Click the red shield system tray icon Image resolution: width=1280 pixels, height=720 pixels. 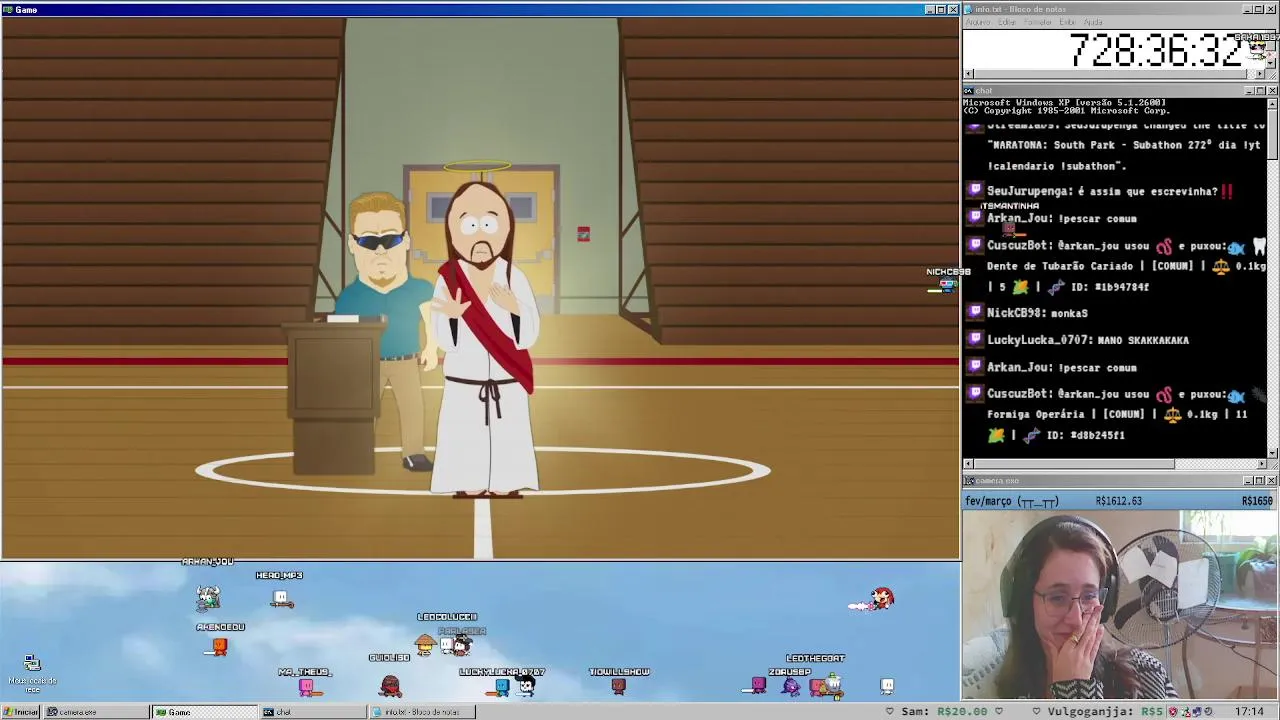click(1174, 712)
